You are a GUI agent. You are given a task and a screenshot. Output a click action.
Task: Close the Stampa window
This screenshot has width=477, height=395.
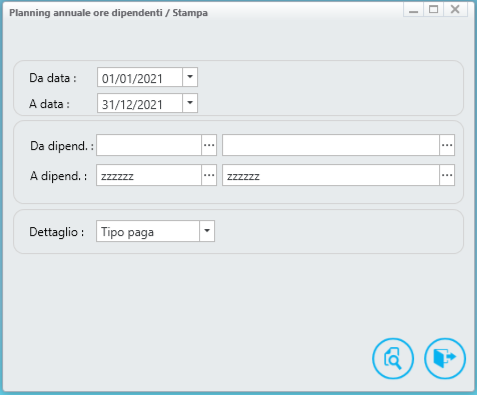455,10
